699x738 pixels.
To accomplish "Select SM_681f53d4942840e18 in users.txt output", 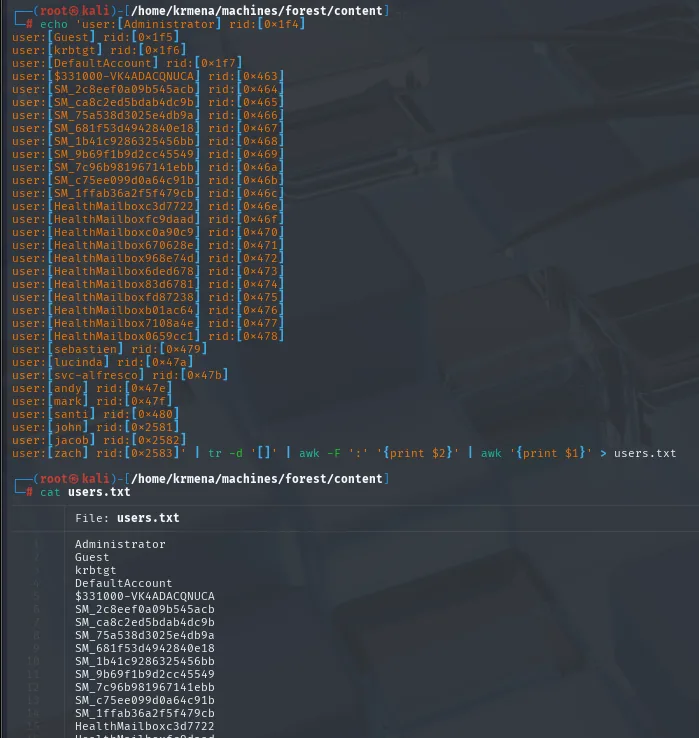I will [x=145, y=649].
